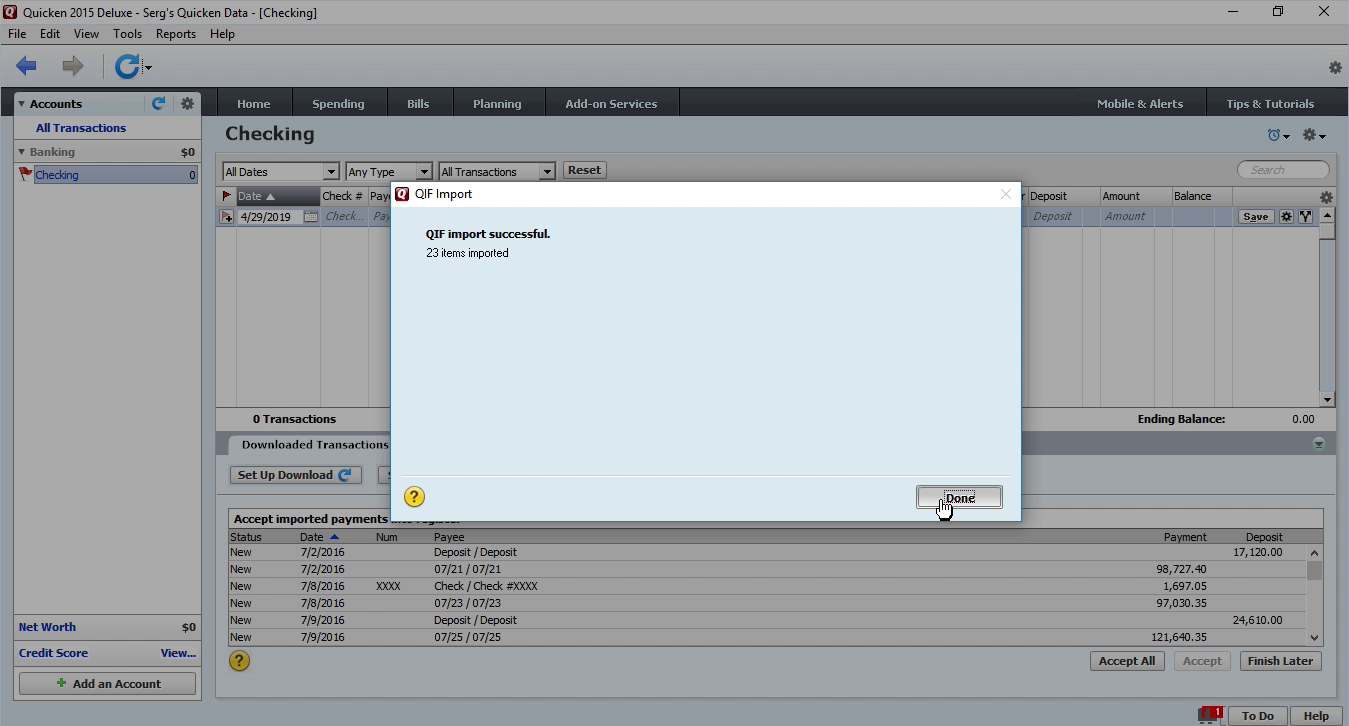This screenshot has width=1349, height=726.
Task: Open the reminders alarm clock menu
Action: click(x=1278, y=136)
